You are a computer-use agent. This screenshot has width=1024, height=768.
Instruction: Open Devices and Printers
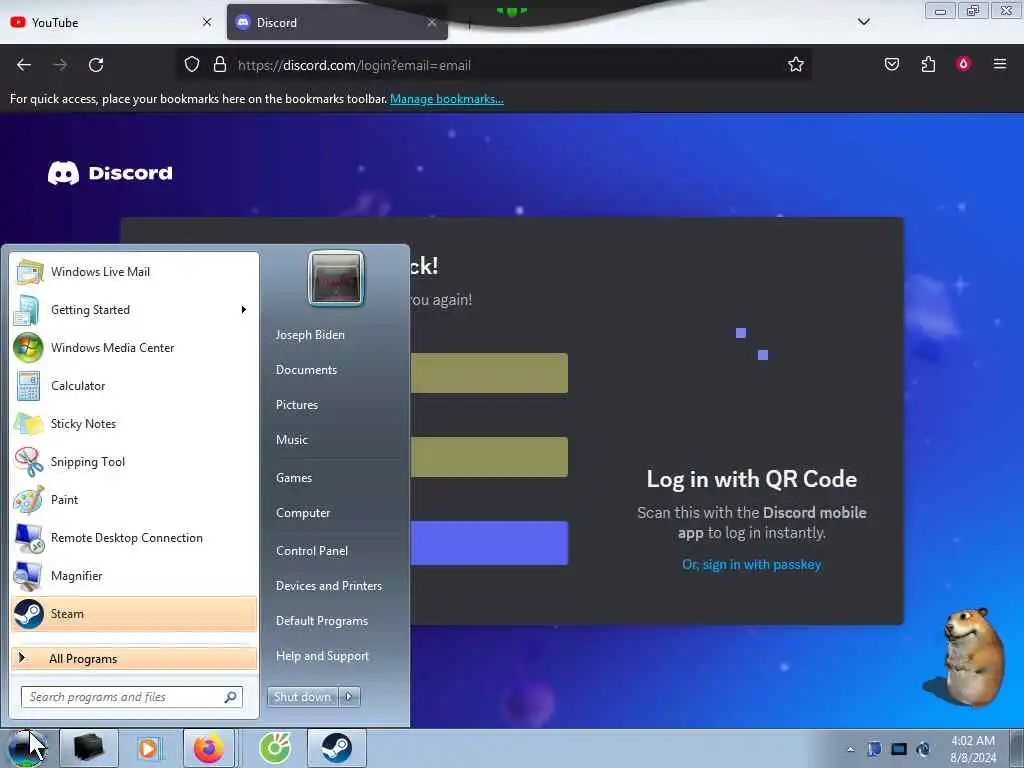329,586
